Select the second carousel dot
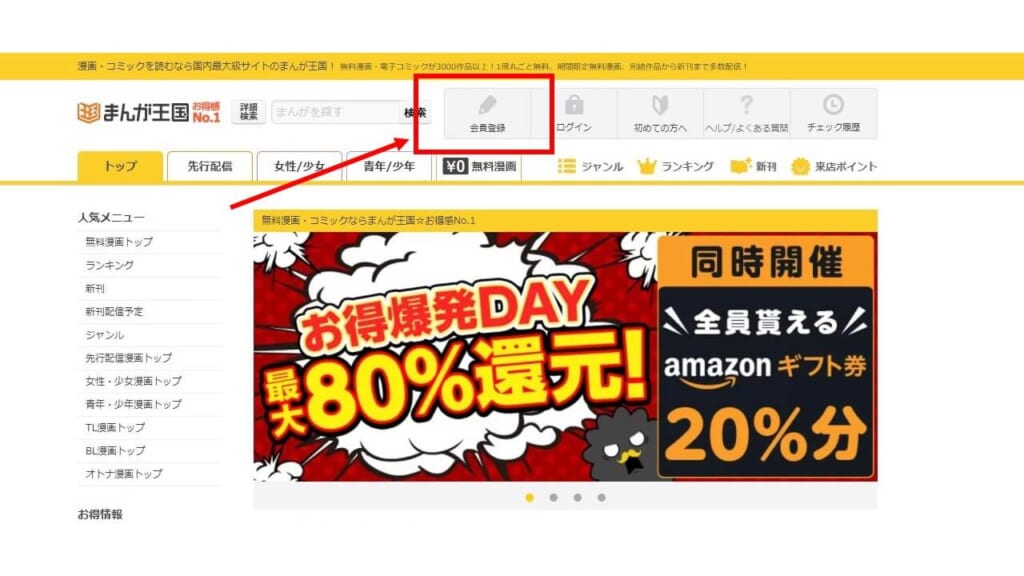Image resolution: width=1024 pixels, height=576 pixels. 553,498
